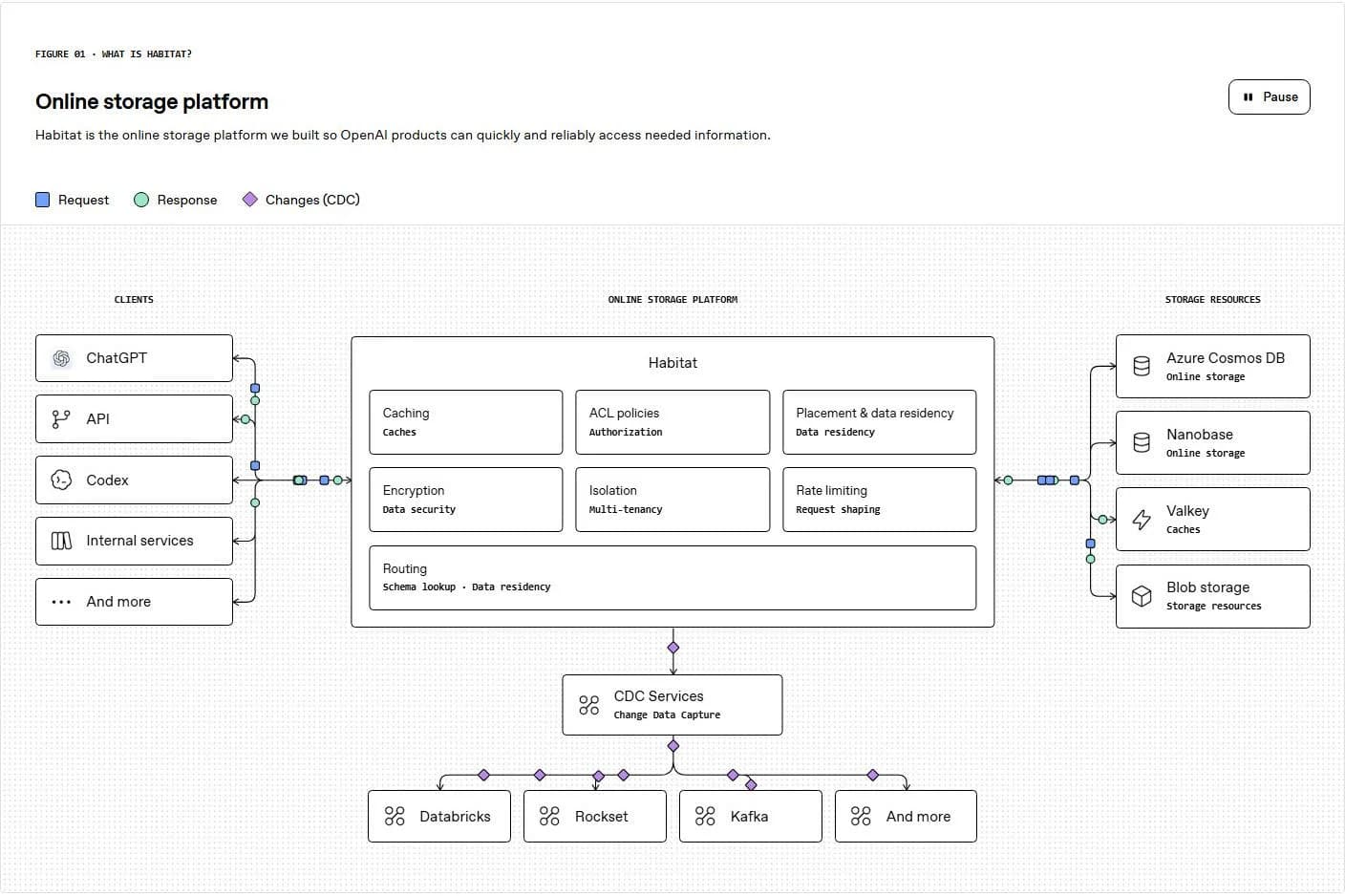Click the ellipsis icon in the clients list
Image resolution: width=1345 pixels, height=896 pixels.
pos(61,602)
